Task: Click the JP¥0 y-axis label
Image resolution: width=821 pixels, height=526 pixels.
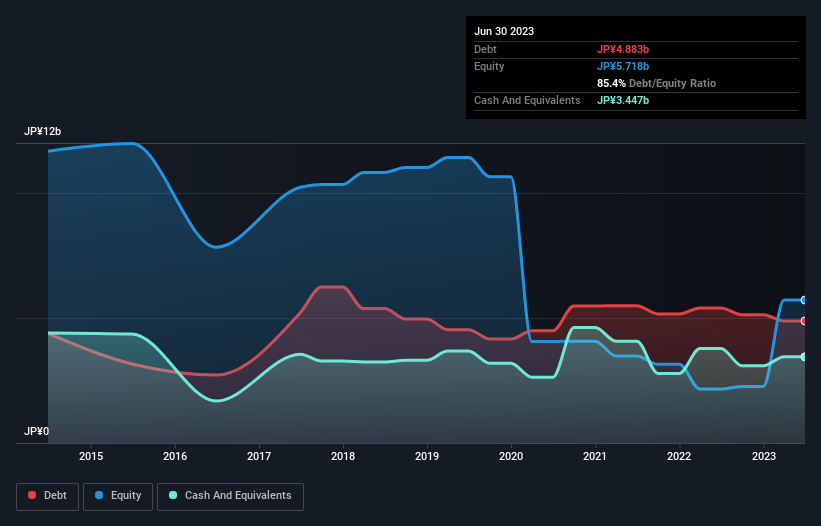Action: click(37, 431)
